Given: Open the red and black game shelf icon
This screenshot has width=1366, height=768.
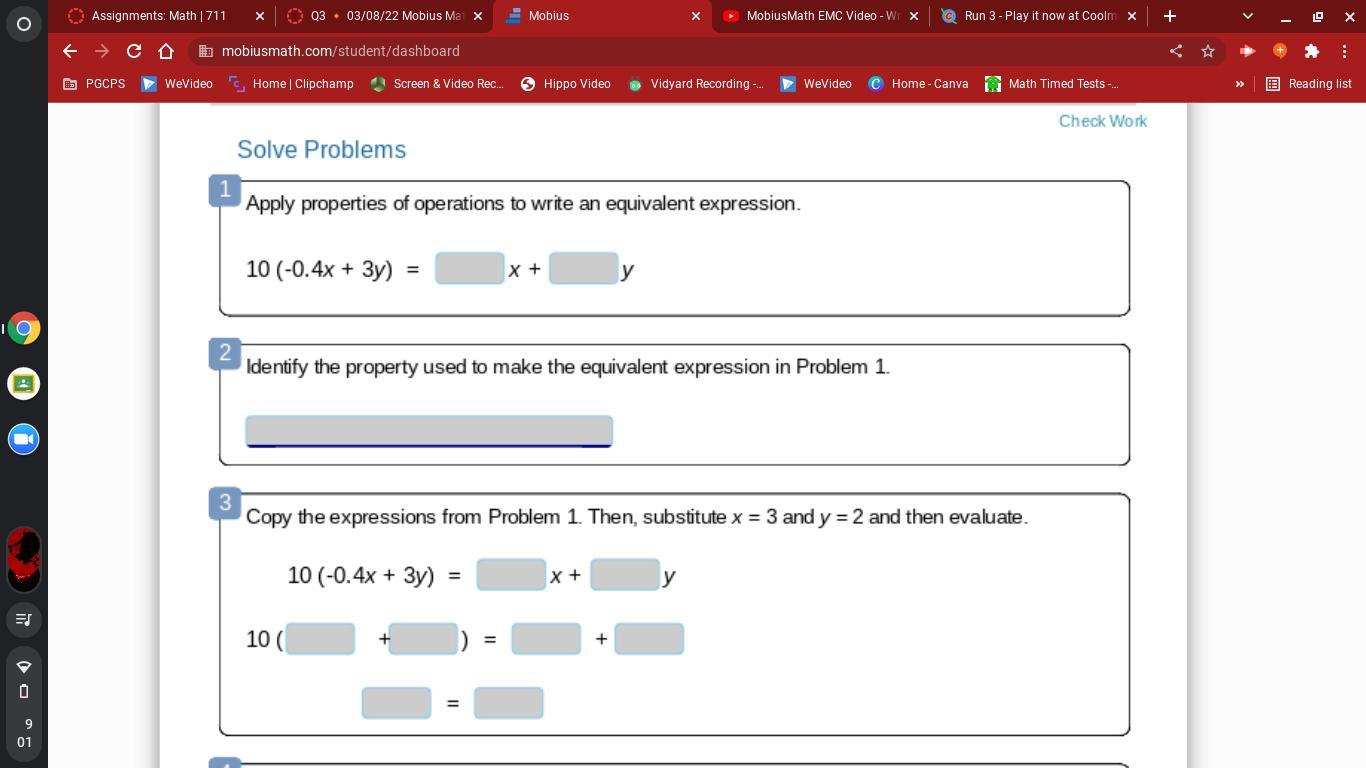Looking at the screenshot, I should pyautogui.click(x=24, y=559).
